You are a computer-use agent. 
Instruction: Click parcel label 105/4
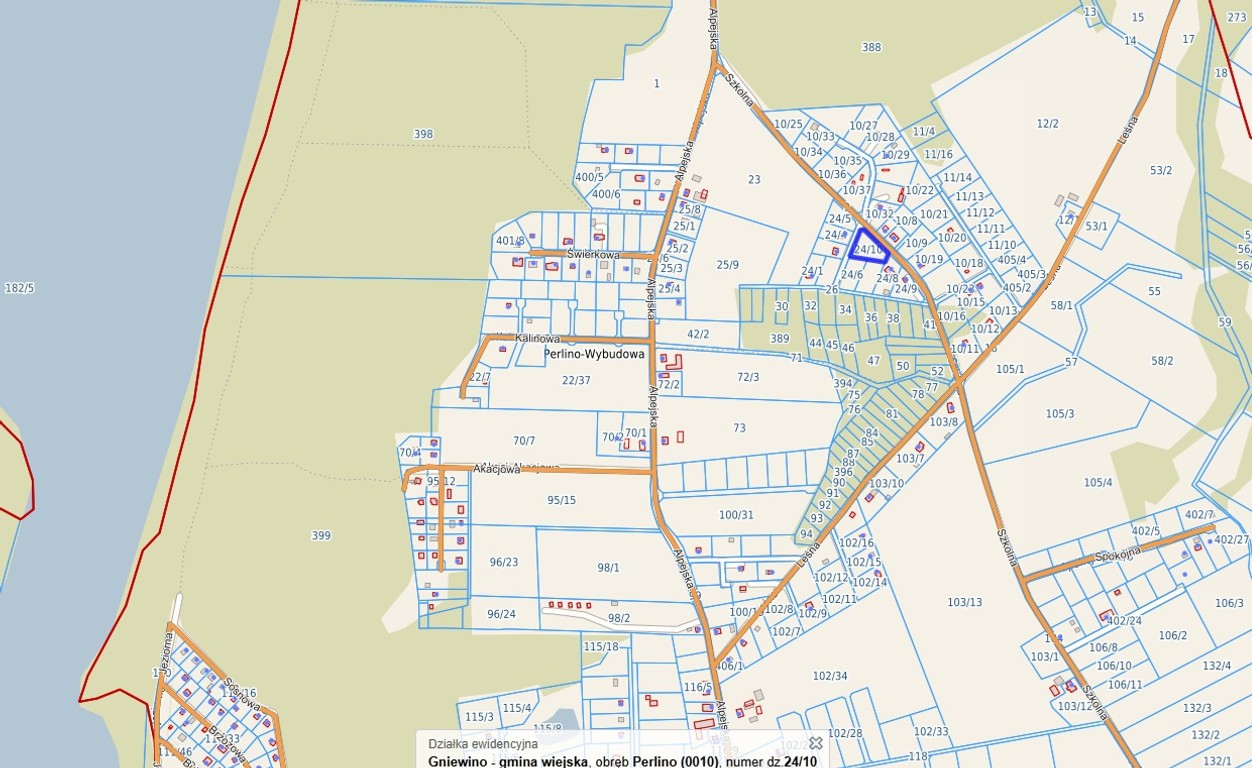click(x=1098, y=483)
